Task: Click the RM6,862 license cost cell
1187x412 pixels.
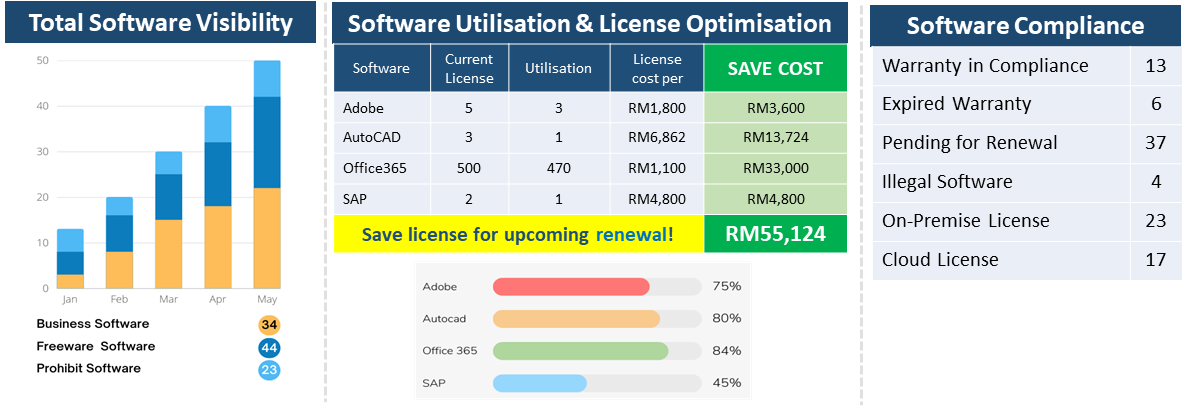Action: 657,138
